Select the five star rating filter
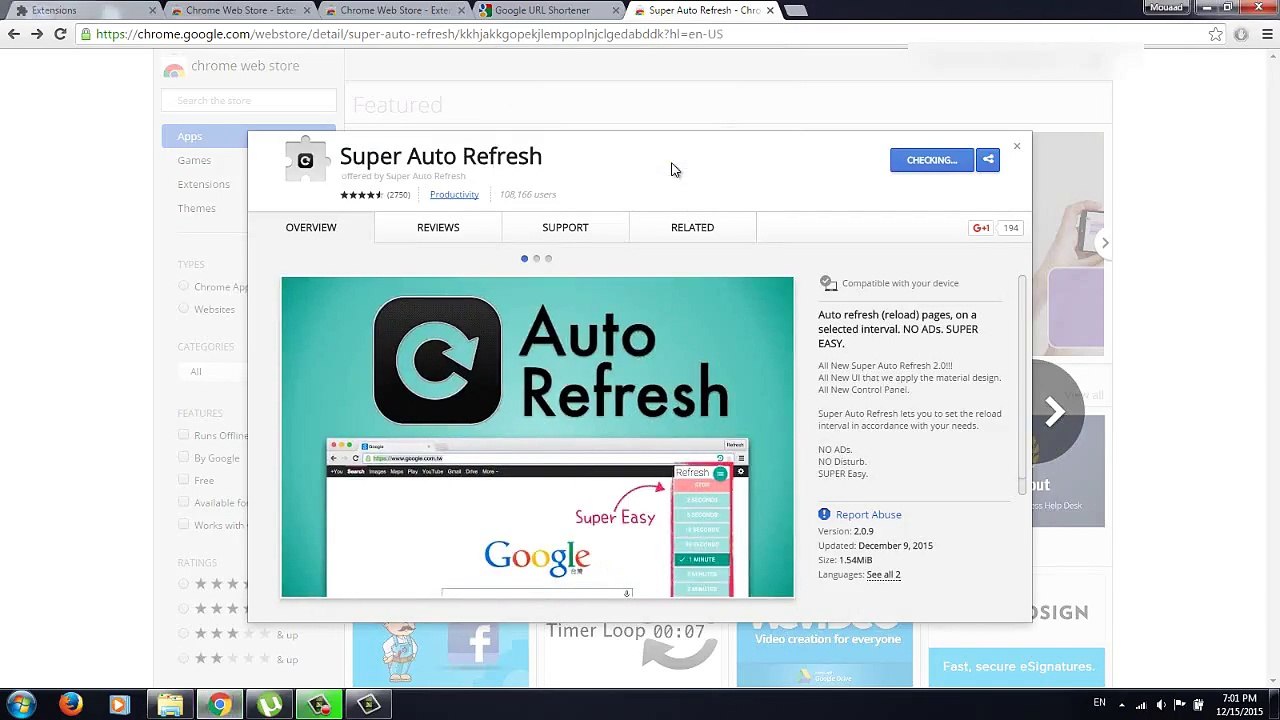The height and width of the screenshot is (720, 1280). tap(183, 584)
